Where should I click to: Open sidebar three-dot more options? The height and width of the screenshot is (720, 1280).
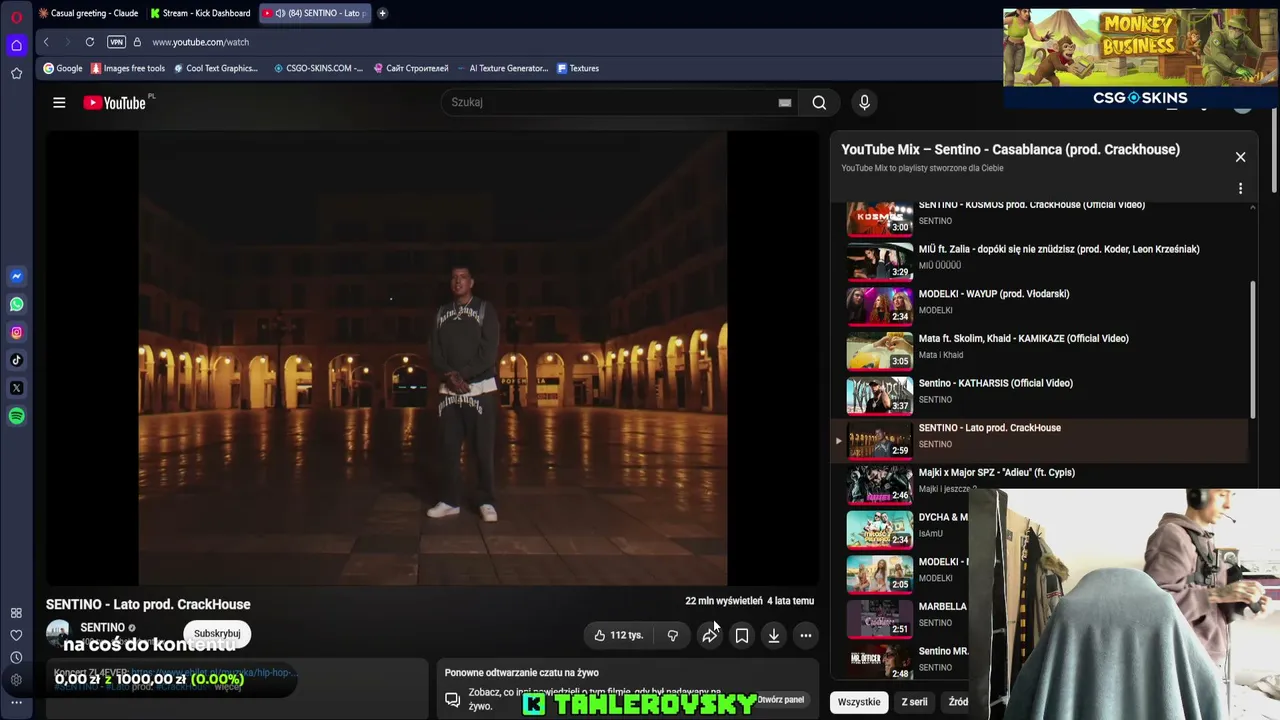pyautogui.click(x=16, y=702)
